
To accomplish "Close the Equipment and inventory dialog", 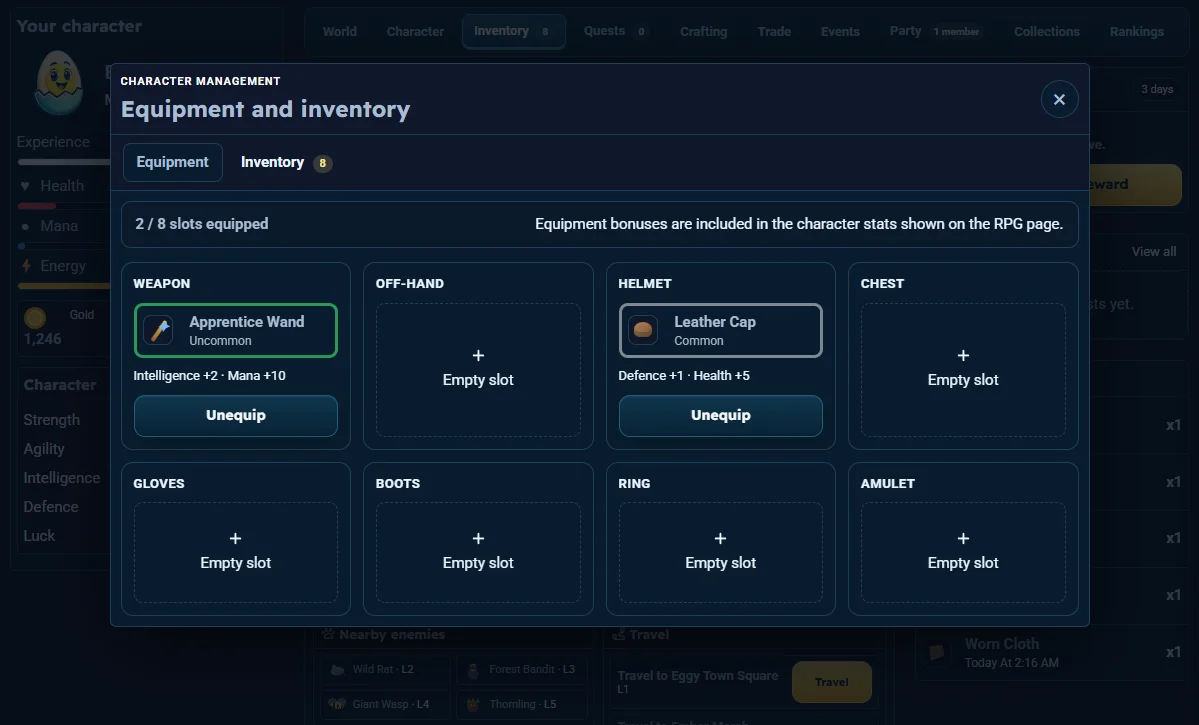I will coord(1059,99).
